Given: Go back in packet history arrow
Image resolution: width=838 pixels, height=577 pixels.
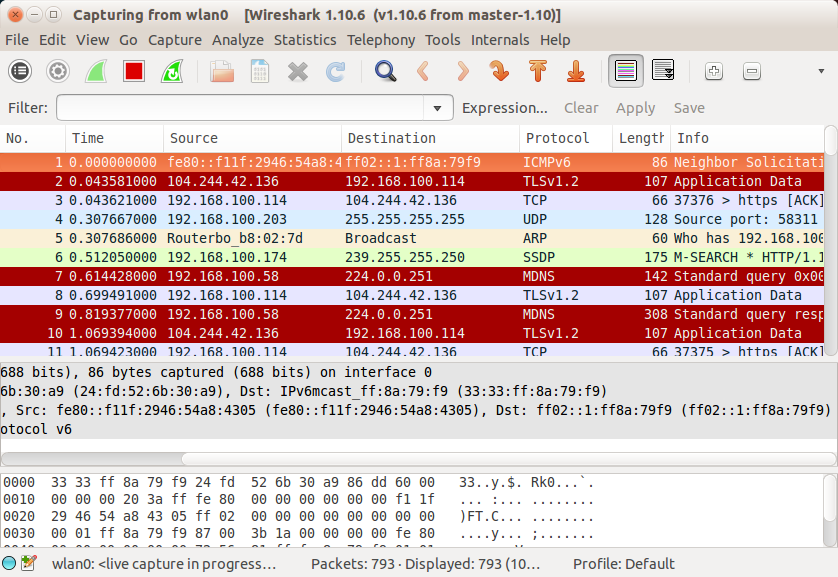Looking at the screenshot, I should click(423, 71).
